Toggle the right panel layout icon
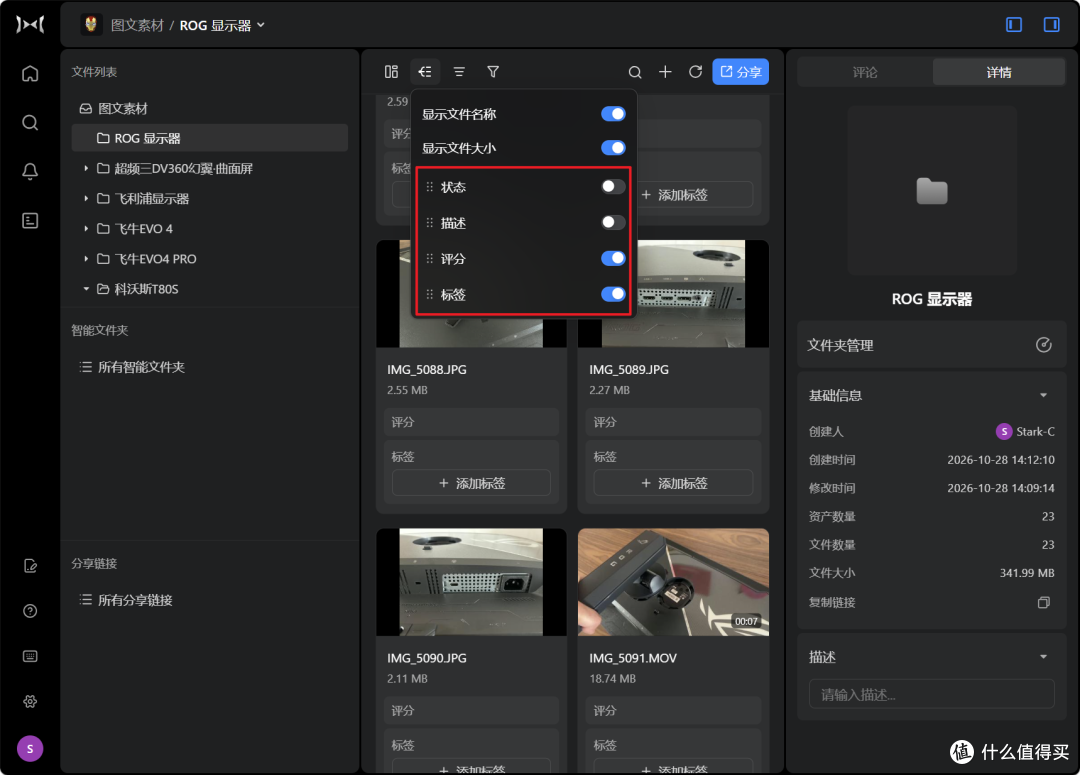 click(1052, 25)
